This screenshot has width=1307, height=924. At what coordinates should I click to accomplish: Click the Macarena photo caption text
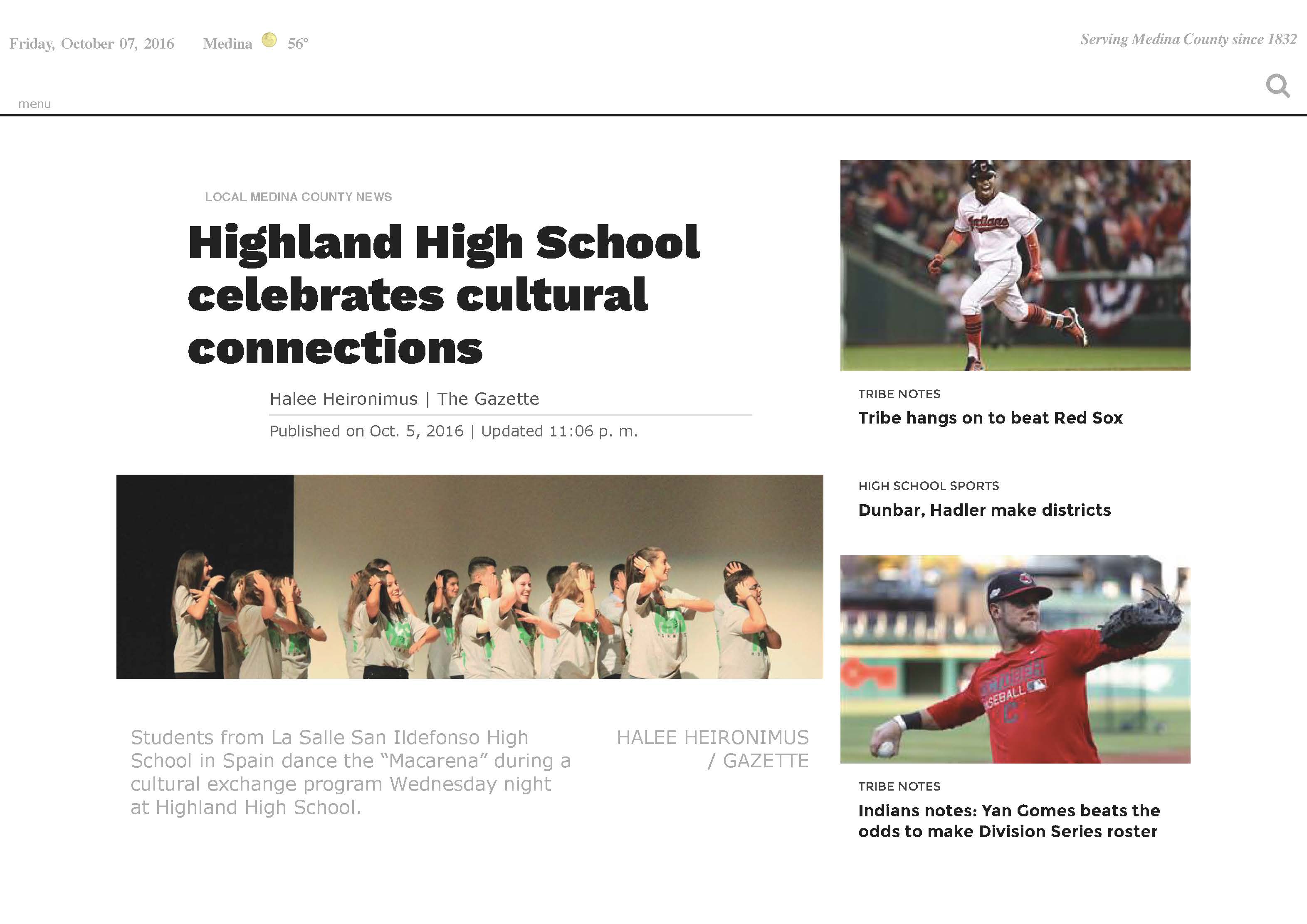[x=350, y=772]
